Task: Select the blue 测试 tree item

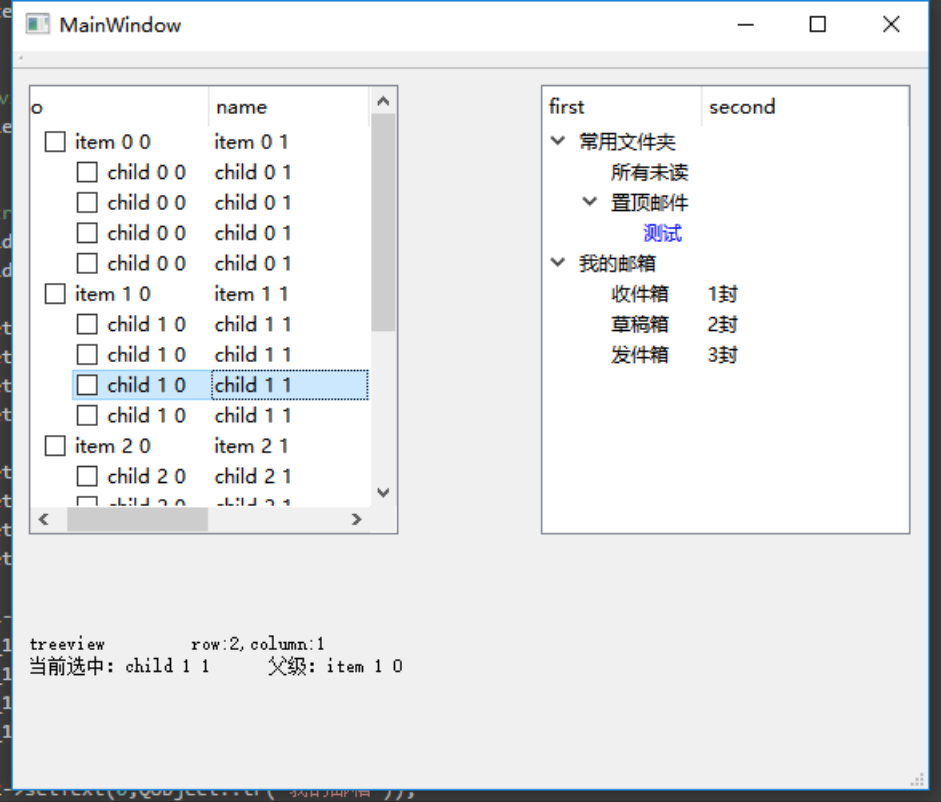Action: coord(662,233)
